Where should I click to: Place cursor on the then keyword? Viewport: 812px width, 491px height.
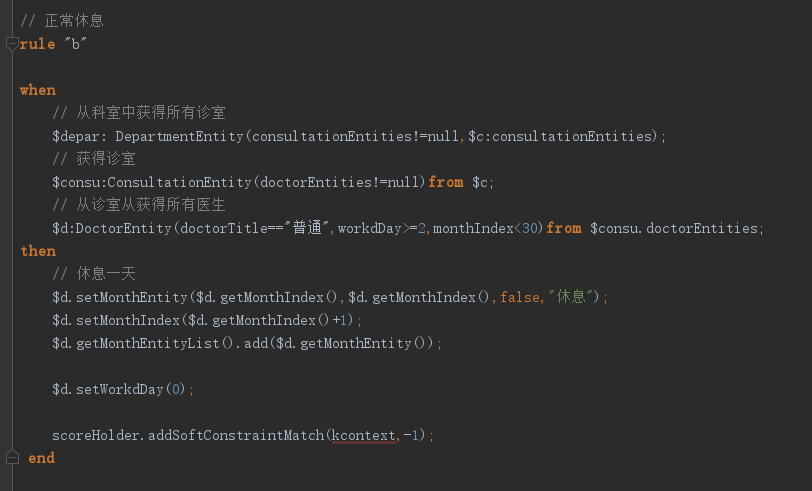(38, 251)
